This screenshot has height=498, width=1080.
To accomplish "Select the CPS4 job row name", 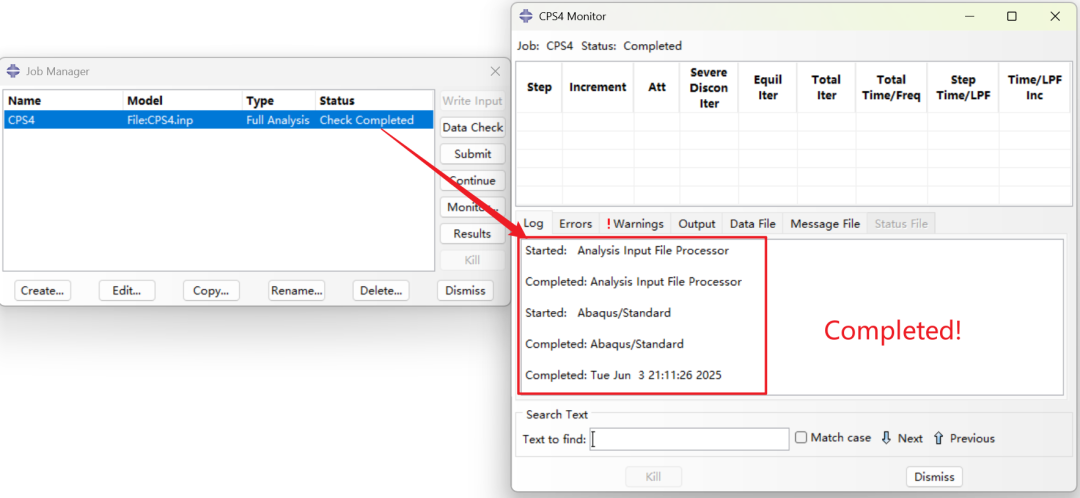I will 19,120.
